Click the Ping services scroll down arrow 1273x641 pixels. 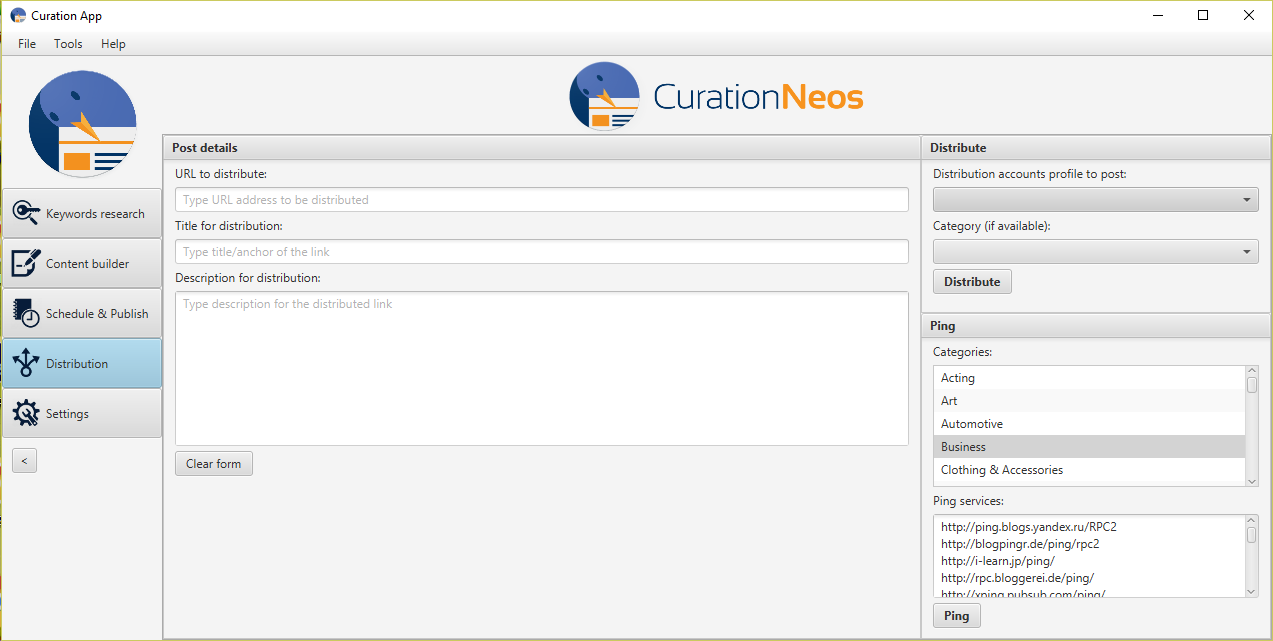coord(1252,591)
